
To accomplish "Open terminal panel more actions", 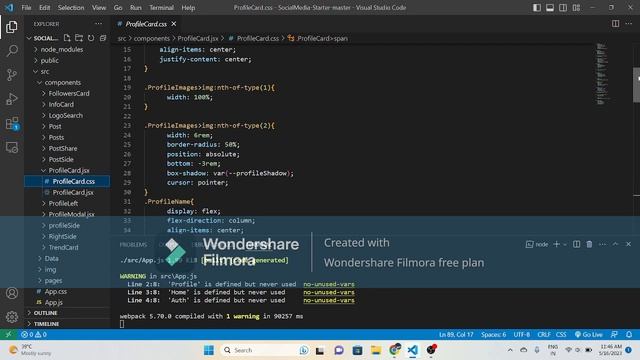I will coord(602,244).
